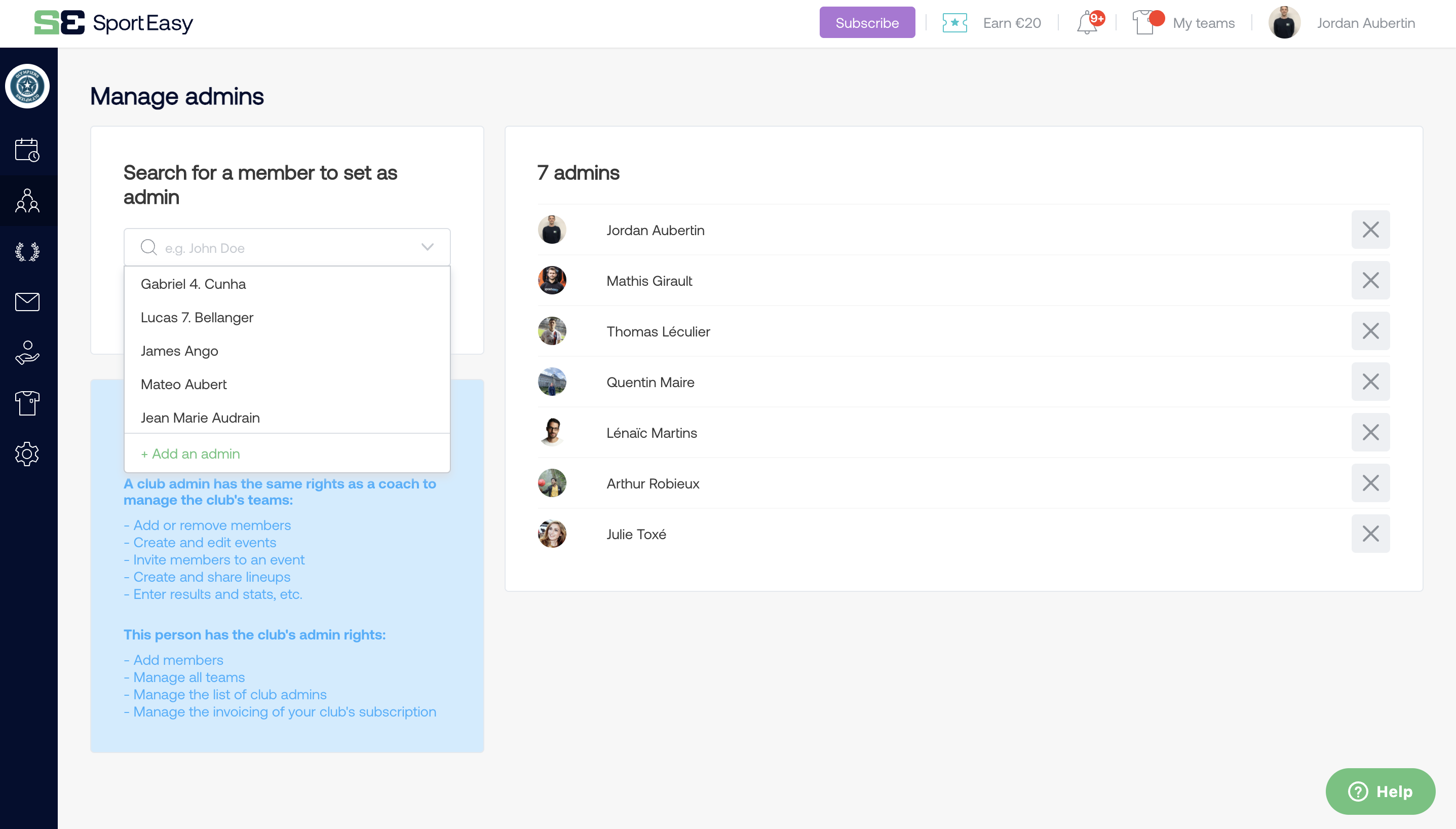
Task: Open the members icon in sidebar
Action: [27, 201]
